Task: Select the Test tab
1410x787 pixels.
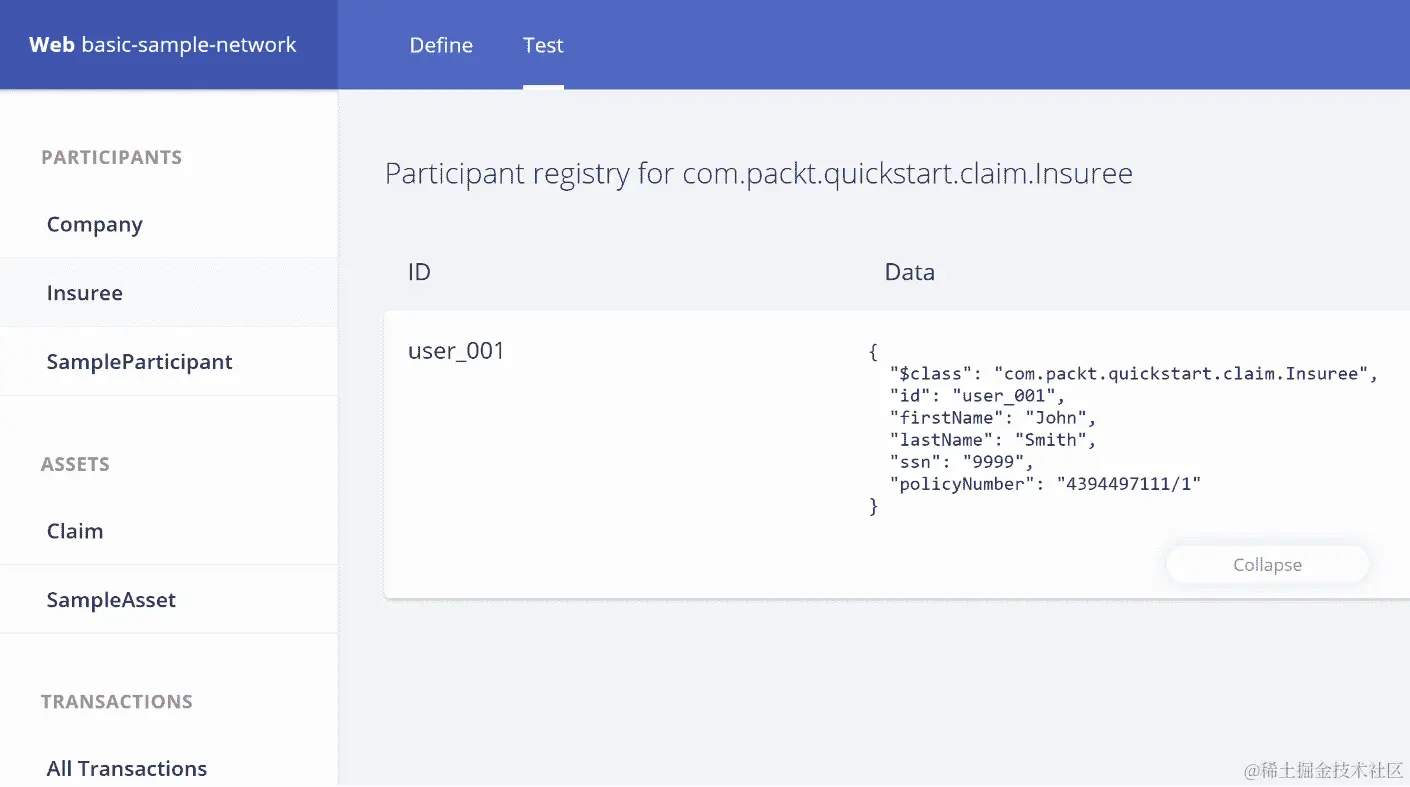Action: pyautogui.click(x=543, y=45)
